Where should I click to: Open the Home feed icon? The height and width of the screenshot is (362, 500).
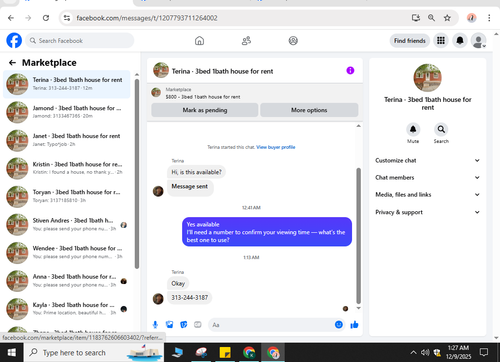(199, 41)
